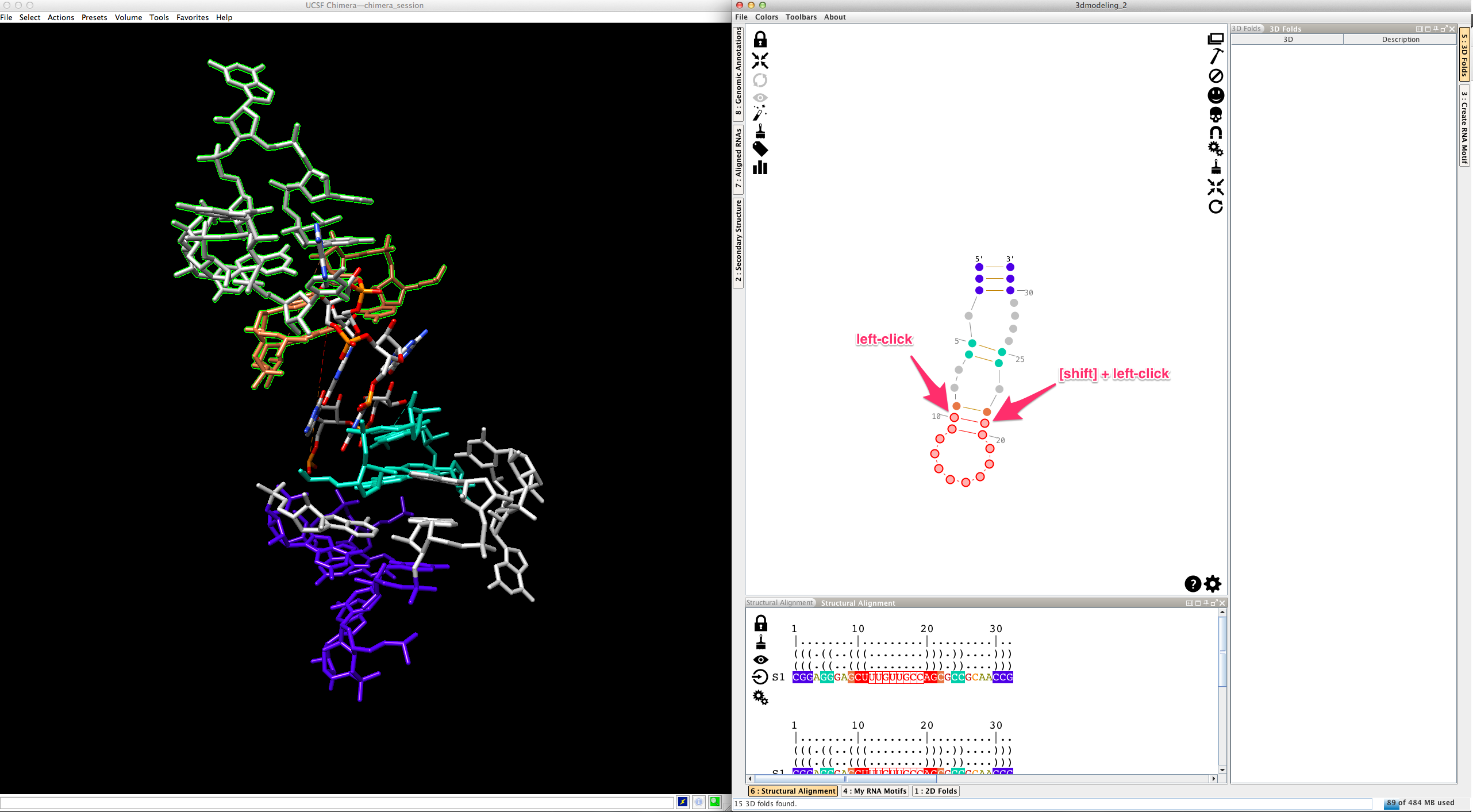Click the lock icon in secondary structure toolbar
This screenshot has width=1473, height=812.
[x=760, y=39]
